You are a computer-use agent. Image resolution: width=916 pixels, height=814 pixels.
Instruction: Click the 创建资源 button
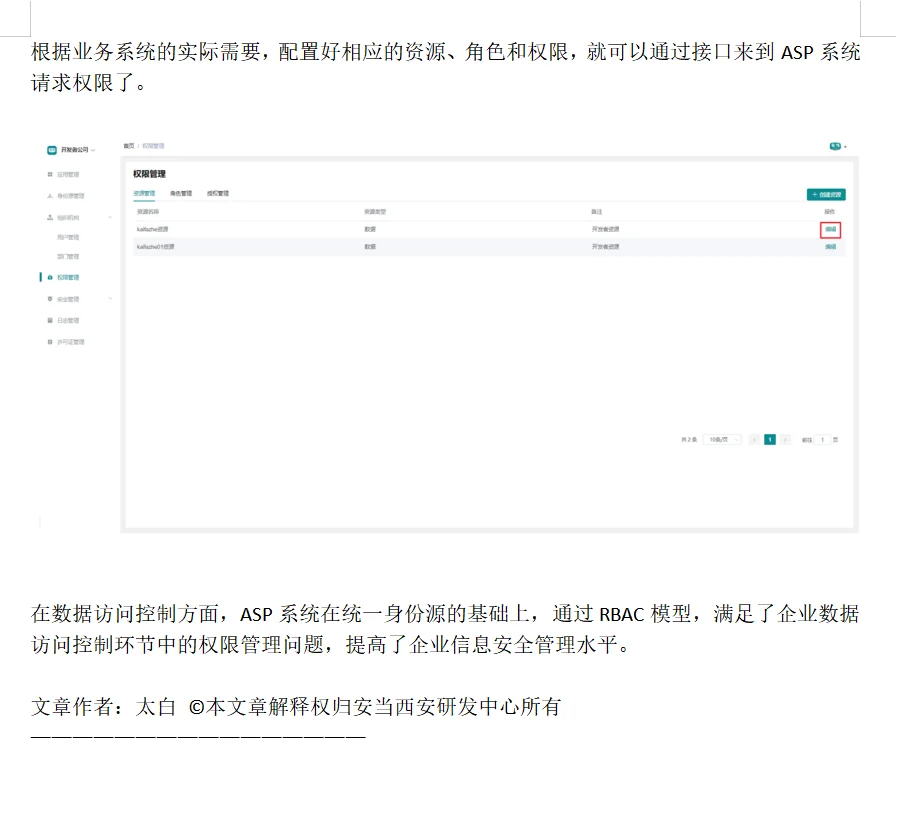[828, 192]
